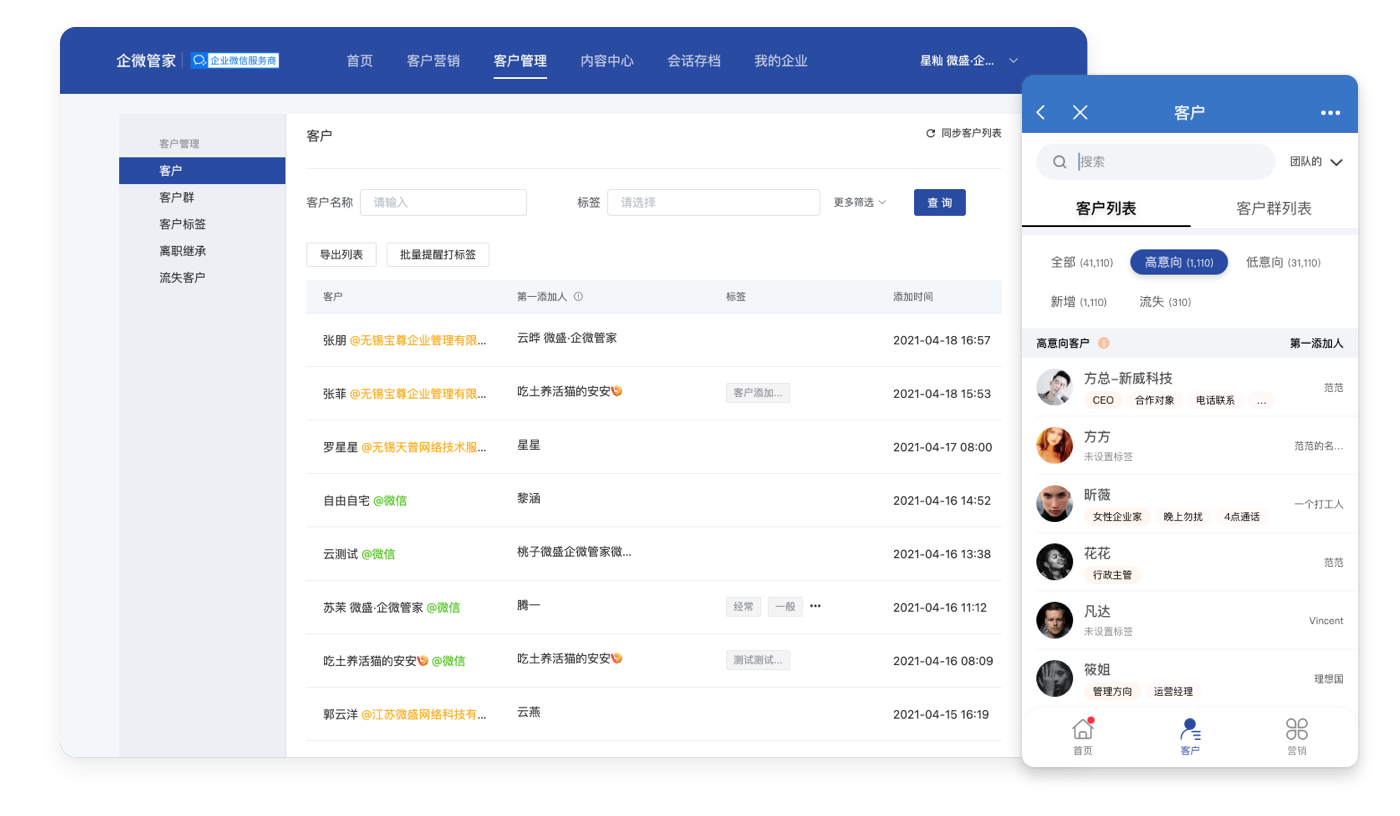Click the sync refresh icon for customer list

tap(931, 133)
